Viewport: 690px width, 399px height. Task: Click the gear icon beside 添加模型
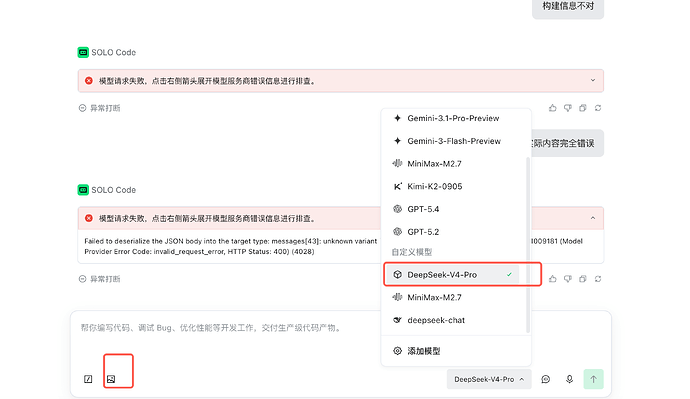click(x=397, y=351)
